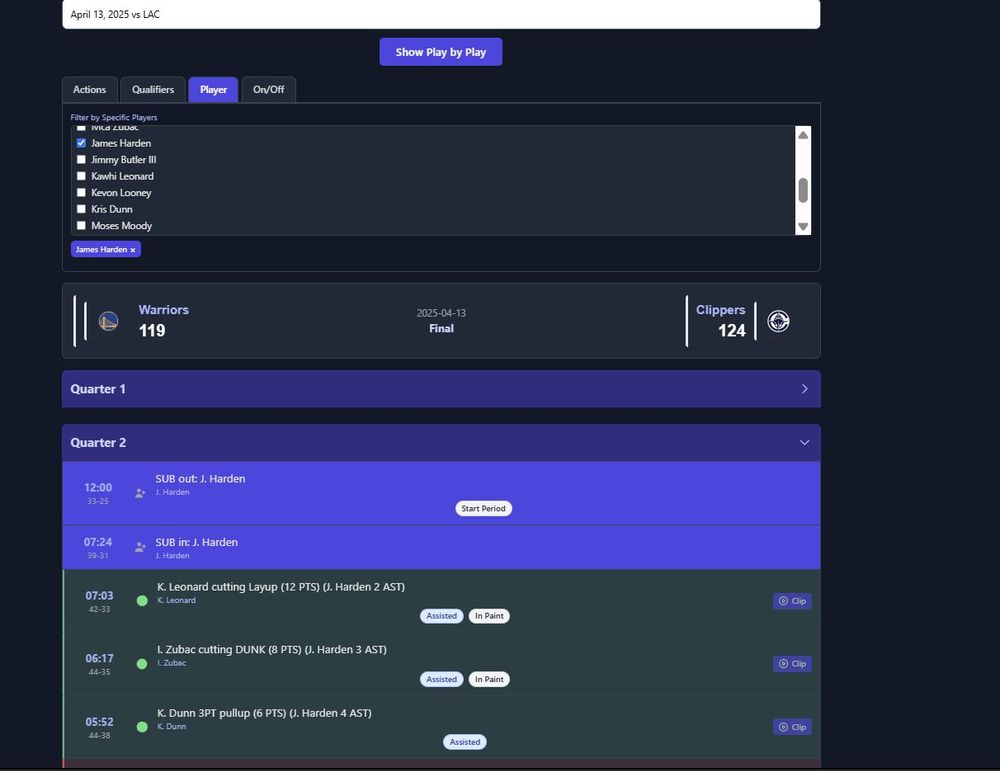
Task: Click the 44-38 score under 05:52
Action: (x=99, y=735)
